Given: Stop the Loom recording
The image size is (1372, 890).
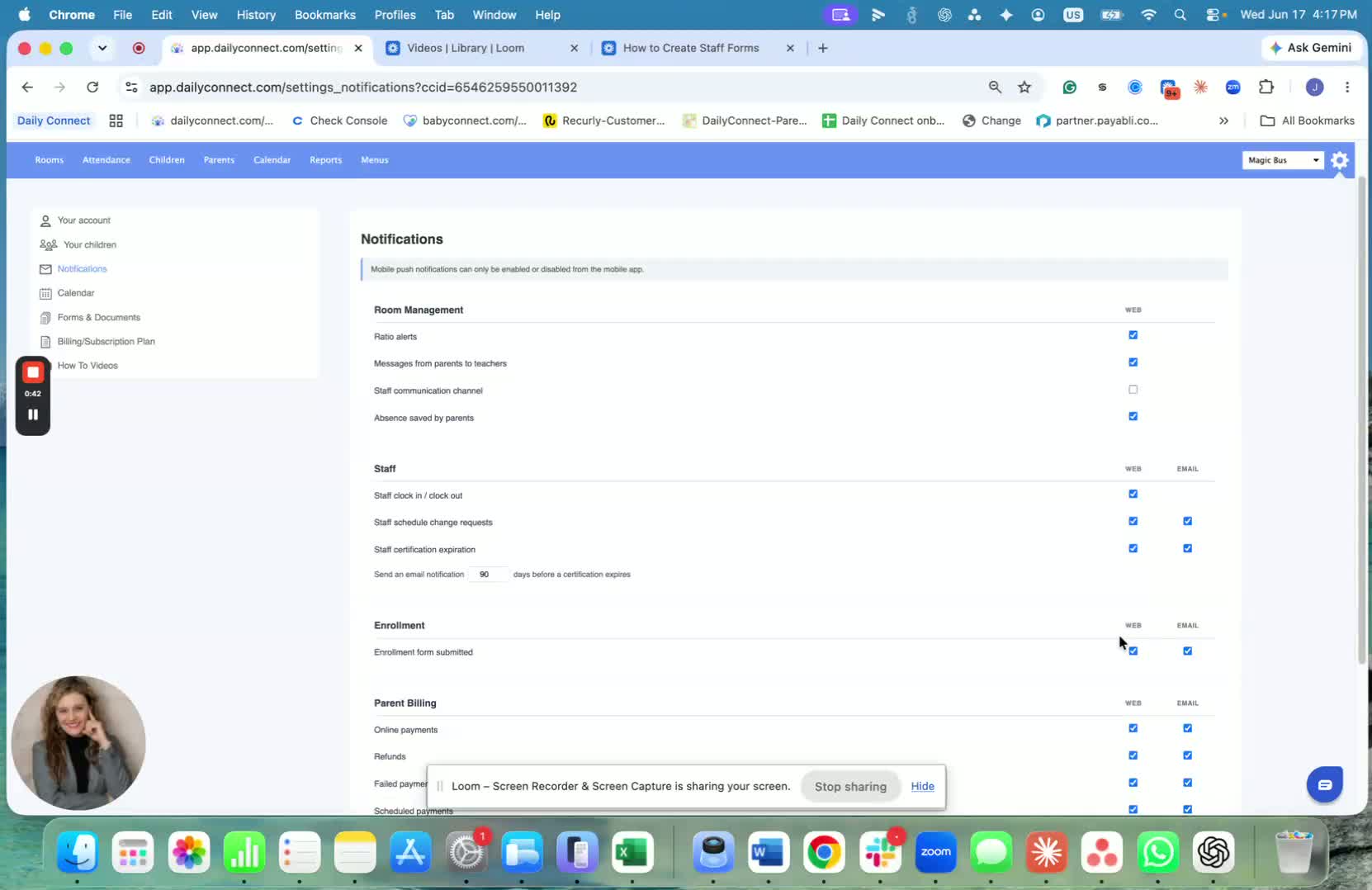Looking at the screenshot, I should 33,372.
